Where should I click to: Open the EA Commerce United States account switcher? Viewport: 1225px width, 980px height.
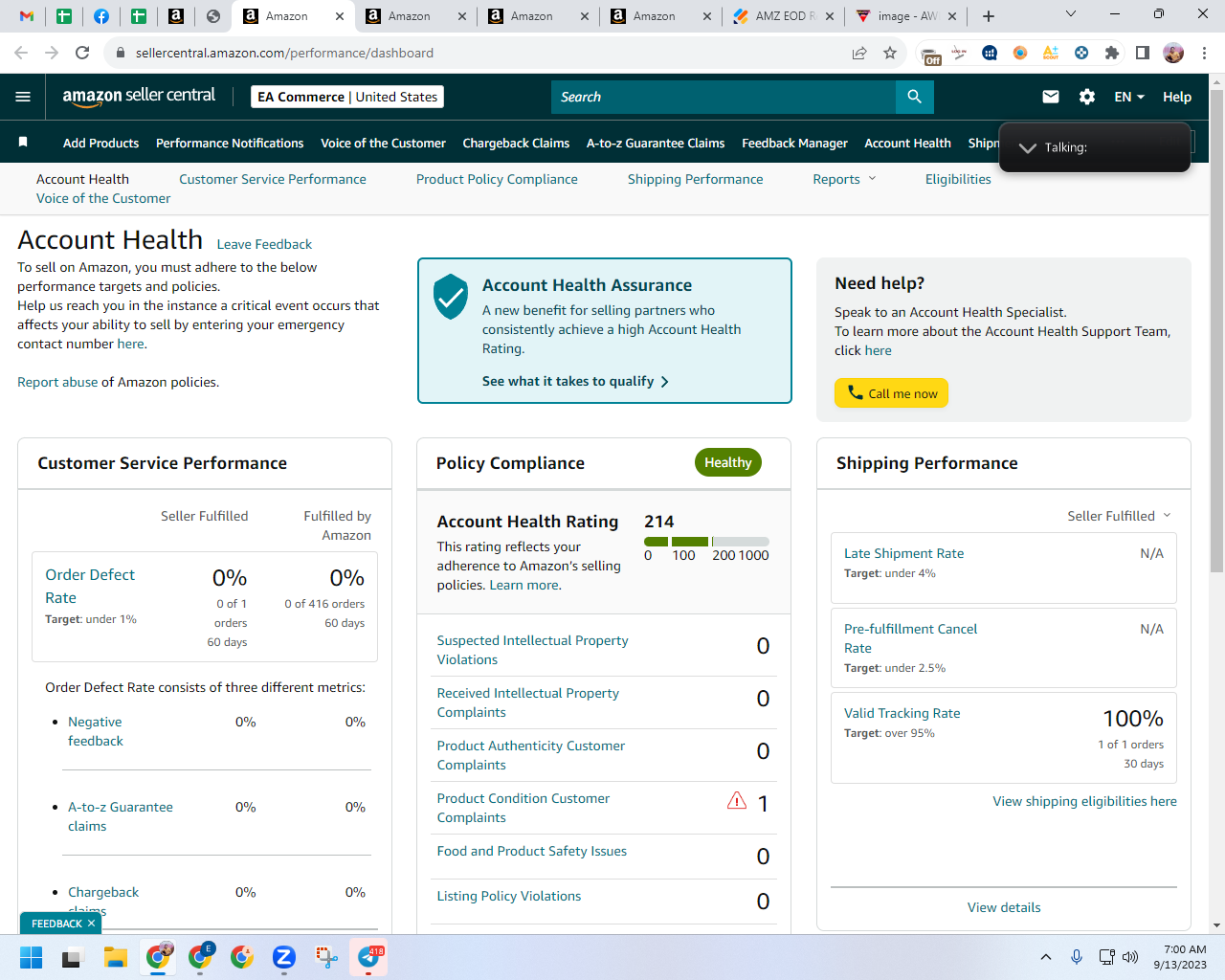347,97
